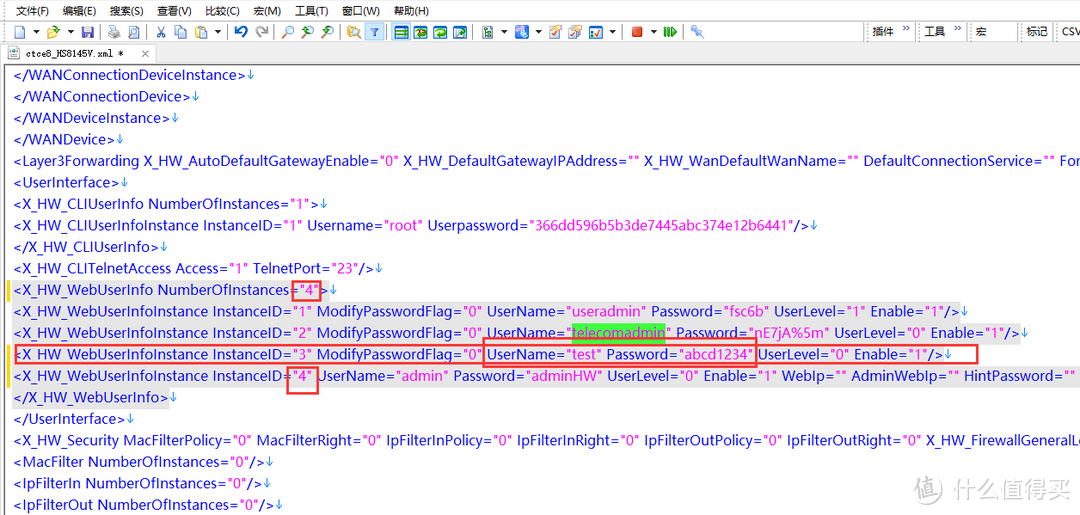Open the 搜索(S) menu
Image resolution: width=1080 pixels, height=515 pixels.
(126, 11)
